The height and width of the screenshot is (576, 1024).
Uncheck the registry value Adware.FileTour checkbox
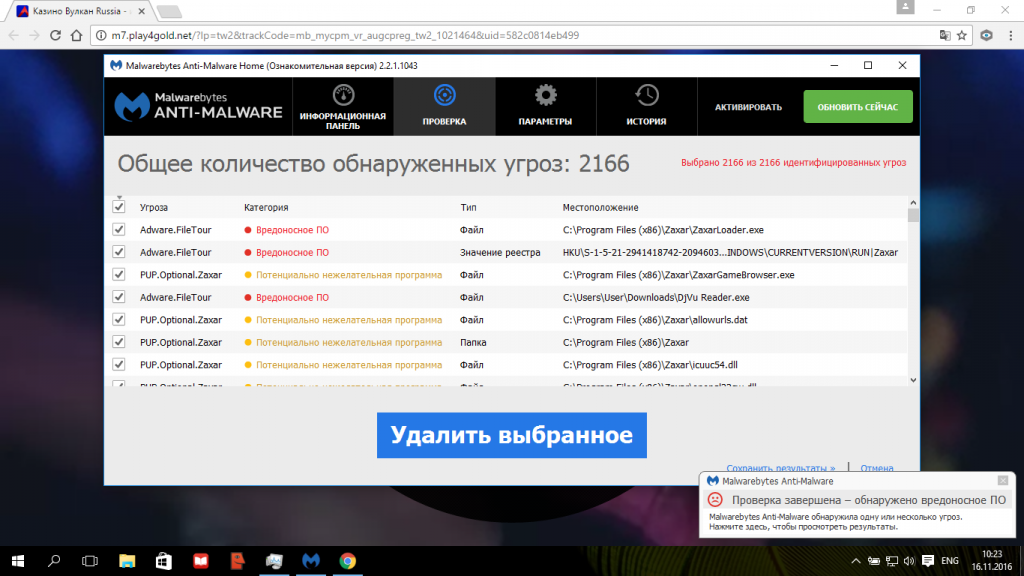tap(118, 252)
